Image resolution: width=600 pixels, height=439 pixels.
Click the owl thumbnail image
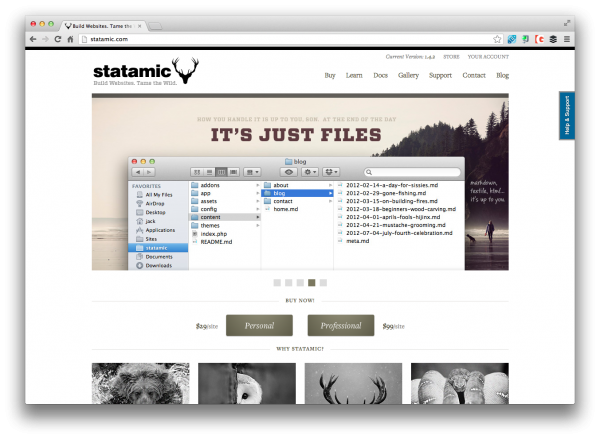[247, 384]
